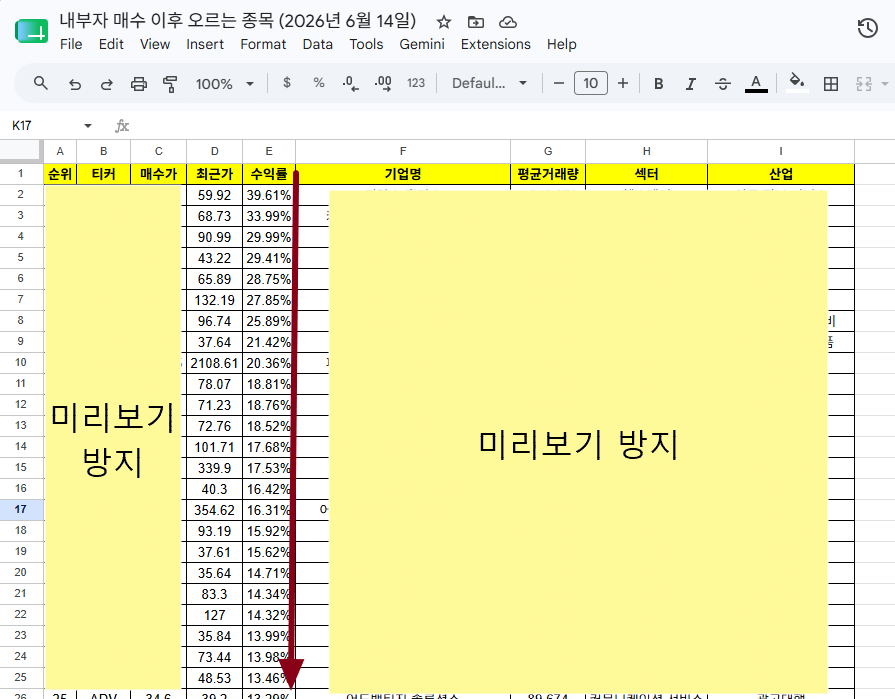Select cell with value 354.62
Viewport: 895px width, 699px height.
[215, 510]
